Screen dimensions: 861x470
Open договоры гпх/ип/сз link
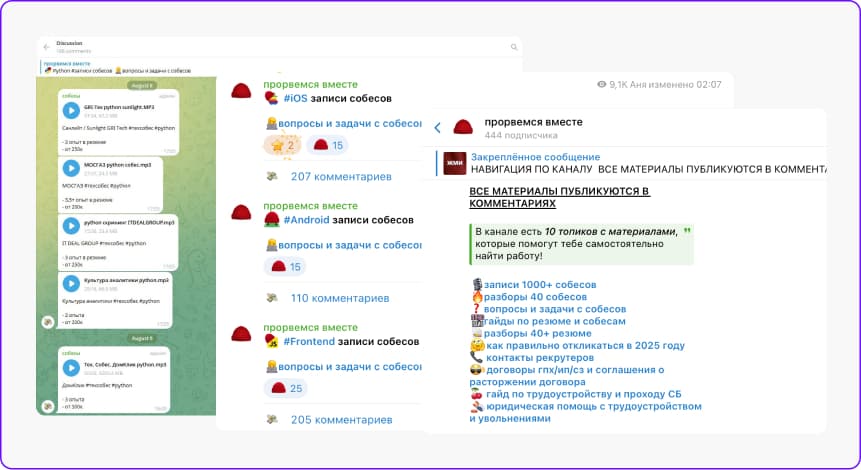[567, 376]
